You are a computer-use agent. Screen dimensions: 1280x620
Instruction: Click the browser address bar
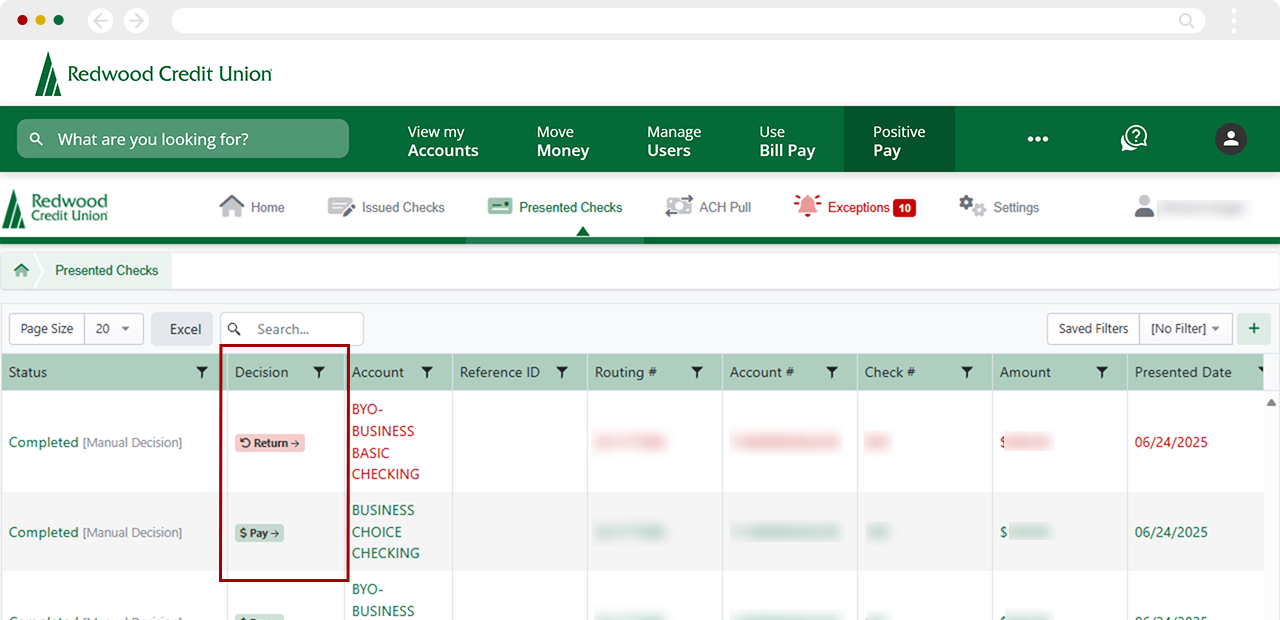(687, 20)
